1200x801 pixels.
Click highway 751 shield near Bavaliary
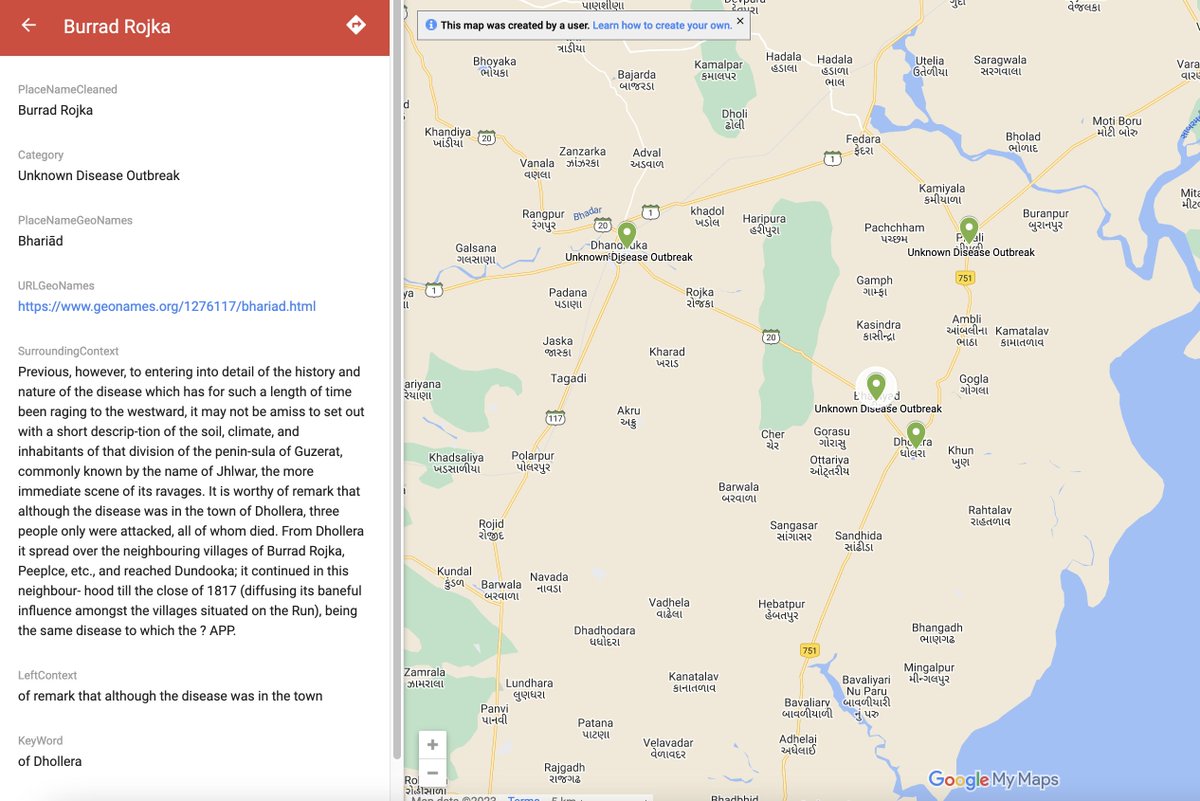pos(810,651)
